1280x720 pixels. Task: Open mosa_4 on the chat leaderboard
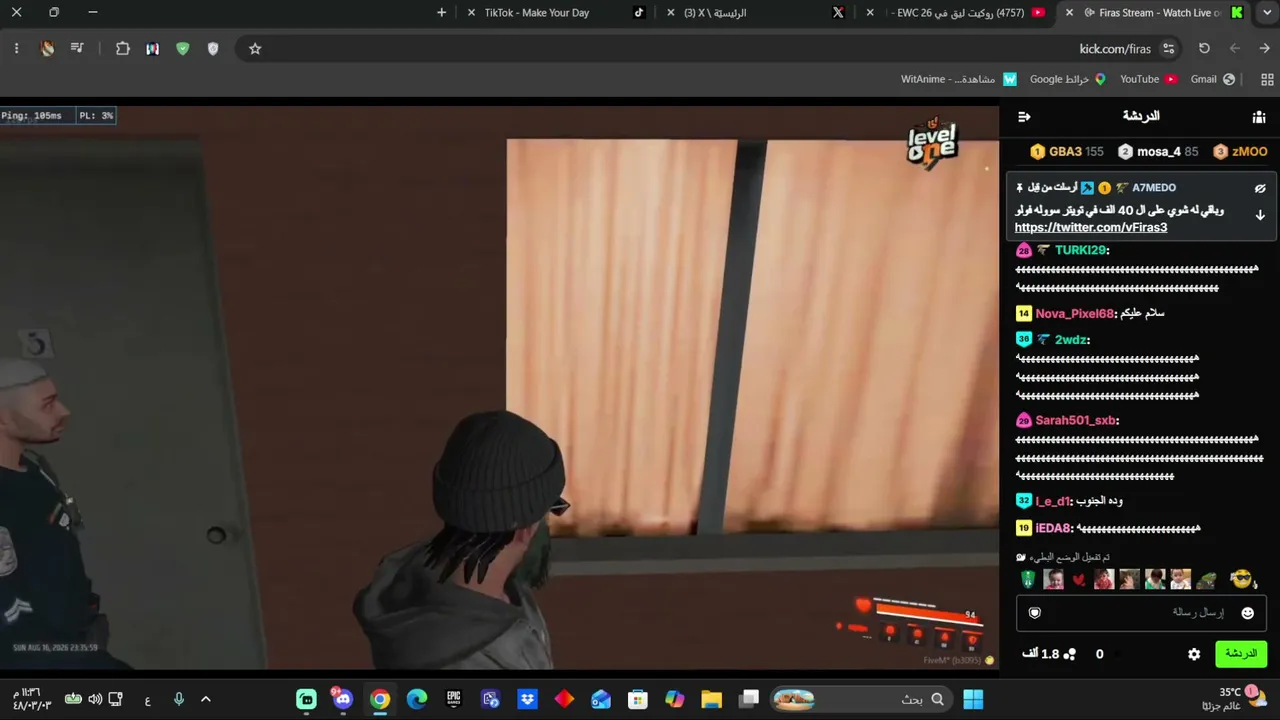coord(1158,152)
